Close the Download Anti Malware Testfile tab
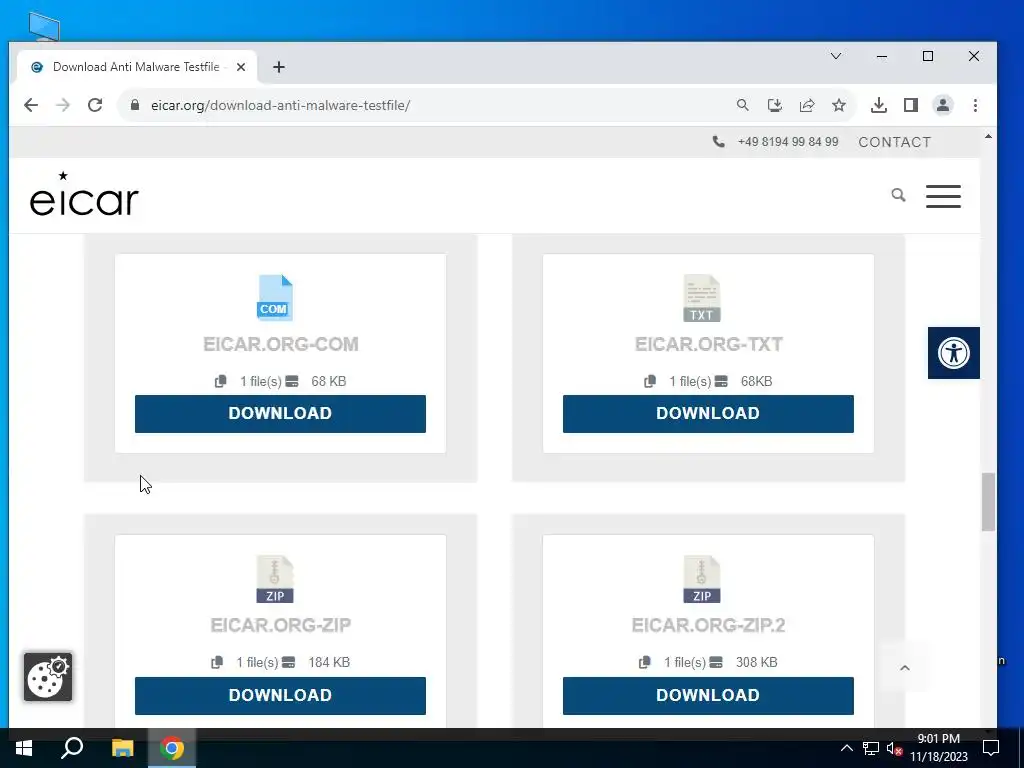 click(241, 67)
